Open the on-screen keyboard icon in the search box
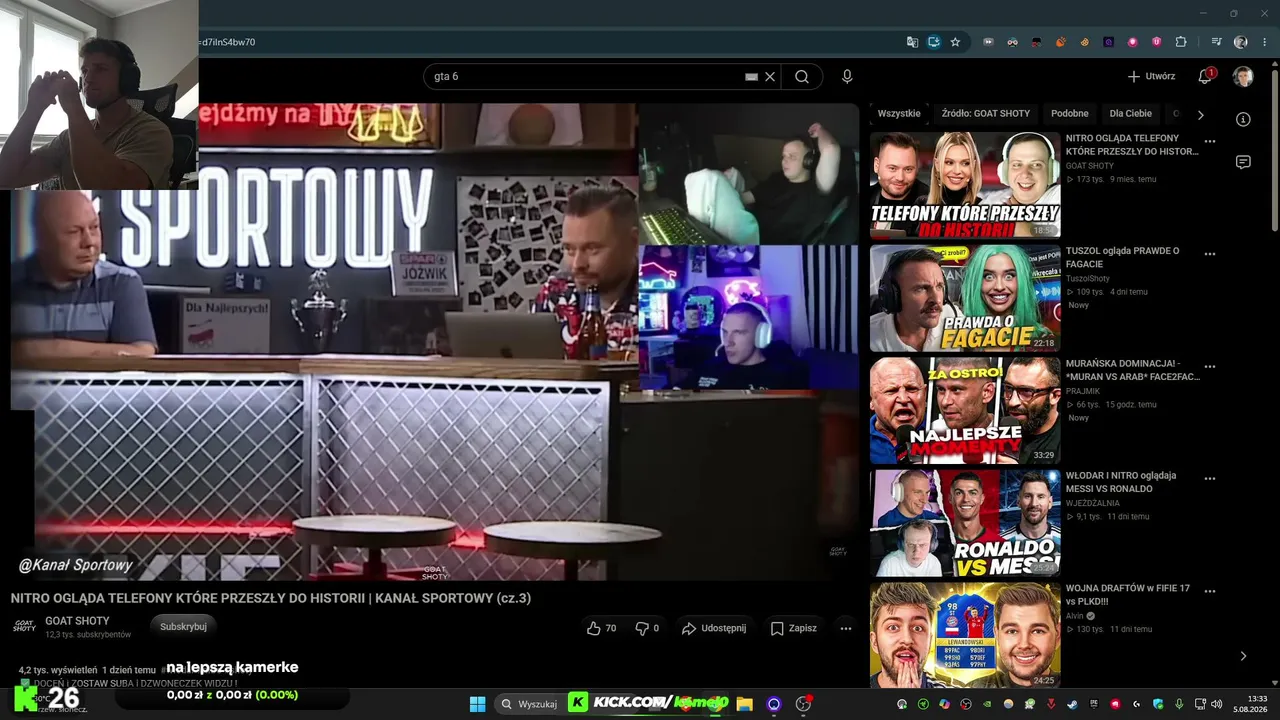Viewport: 1280px width, 720px height. (x=751, y=76)
